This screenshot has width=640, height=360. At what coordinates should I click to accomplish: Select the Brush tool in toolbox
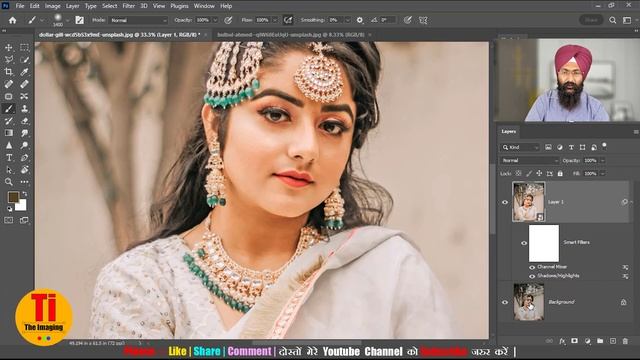tap(9, 109)
